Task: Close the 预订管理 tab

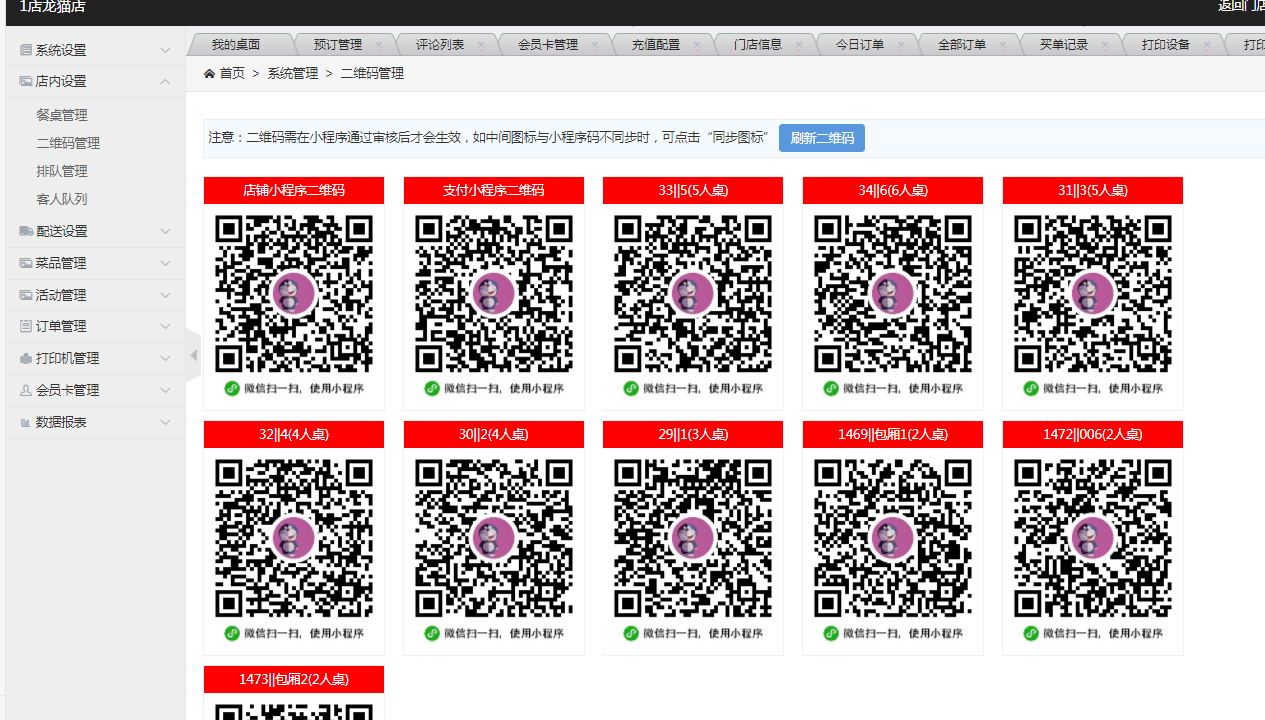Action: pos(379,45)
